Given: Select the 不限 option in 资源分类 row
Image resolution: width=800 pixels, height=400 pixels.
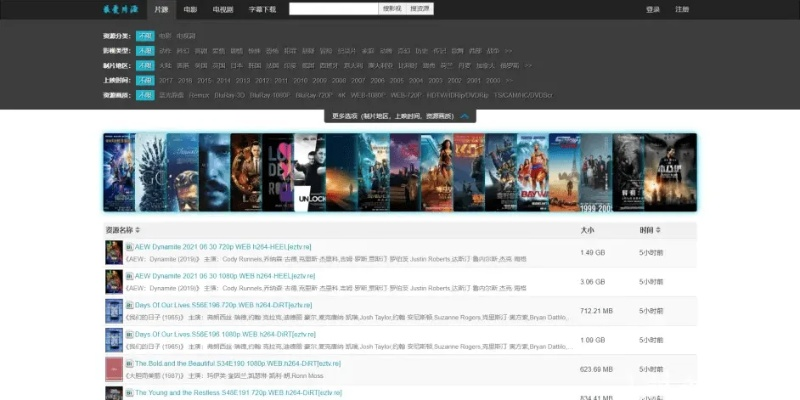Looking at the screenshot, I should pos(145,35).
